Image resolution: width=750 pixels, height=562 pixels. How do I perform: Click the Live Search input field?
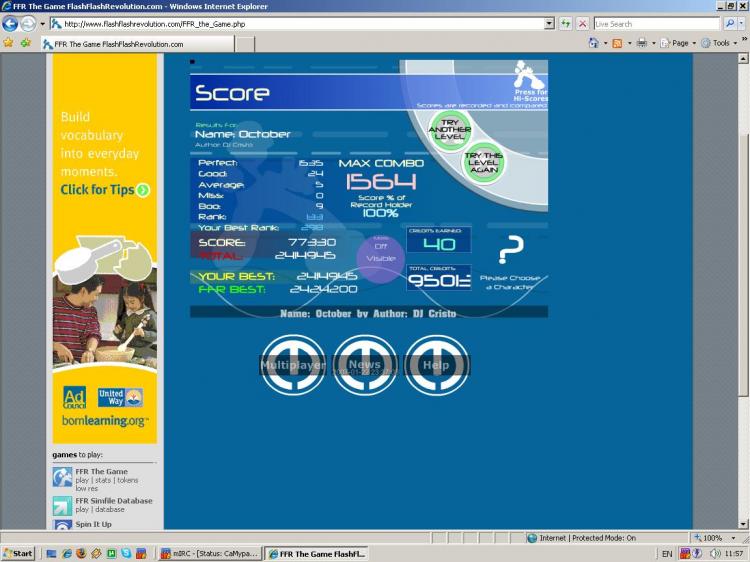655,23
